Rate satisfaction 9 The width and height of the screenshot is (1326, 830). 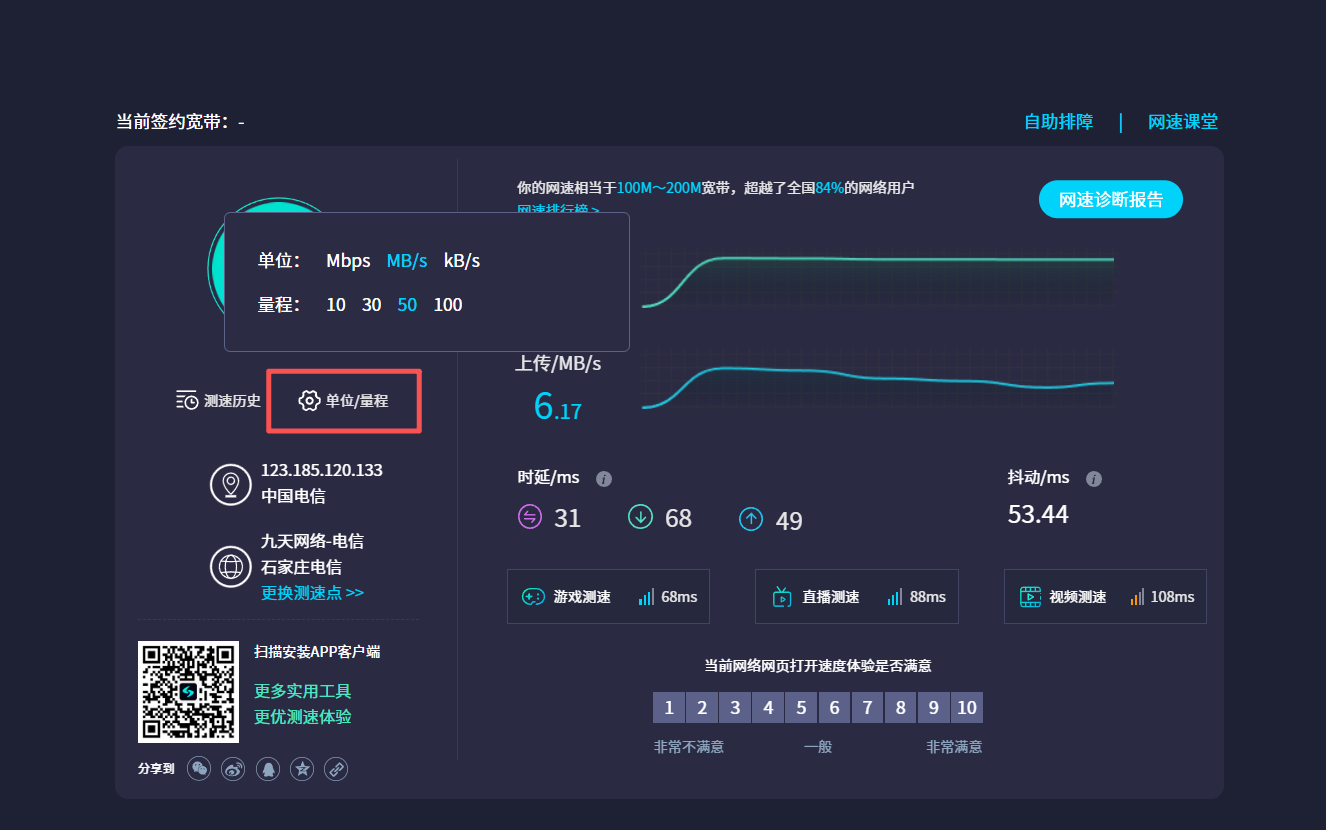pos(933,708)
